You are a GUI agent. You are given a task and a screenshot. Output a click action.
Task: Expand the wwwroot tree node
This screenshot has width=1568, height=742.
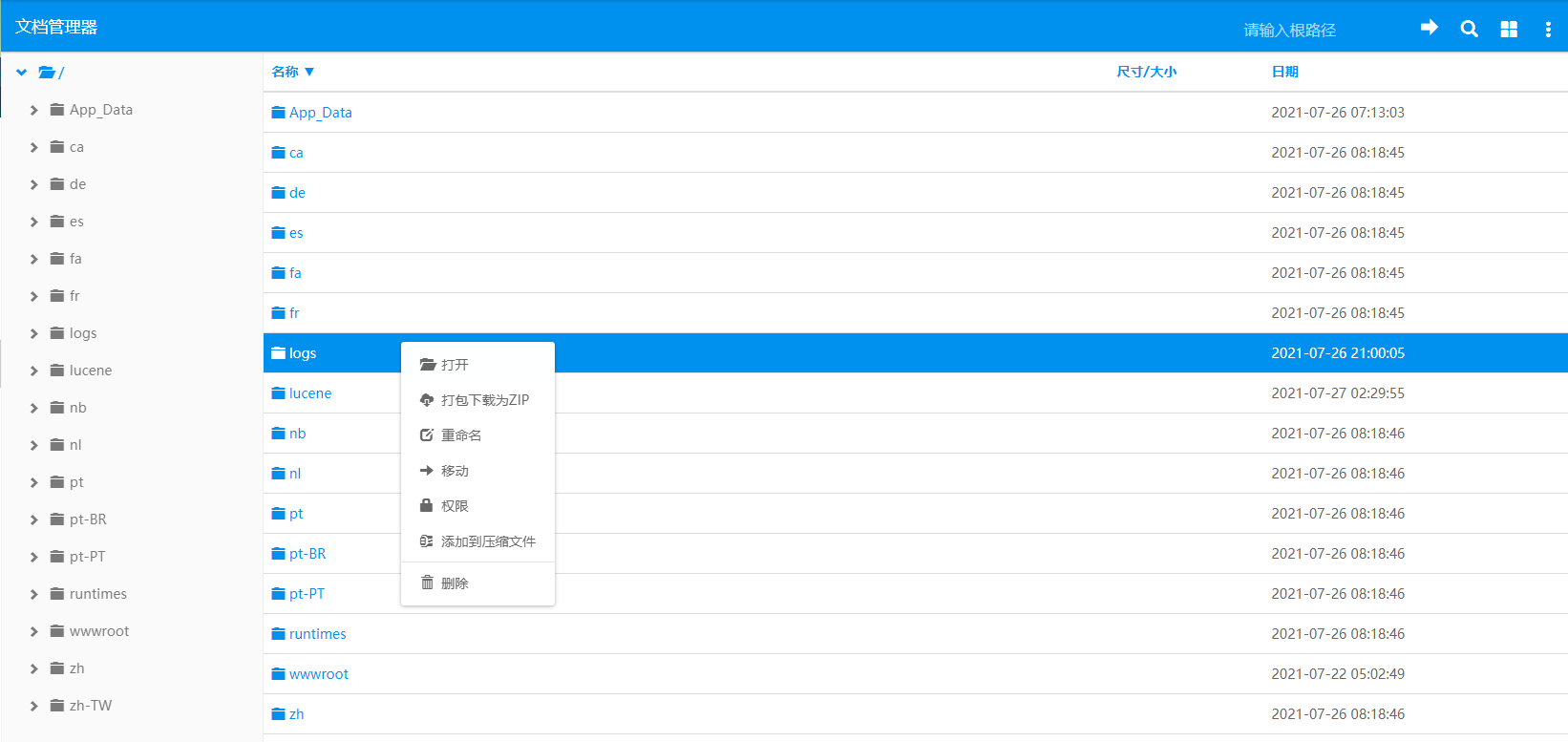pos(33,631)
